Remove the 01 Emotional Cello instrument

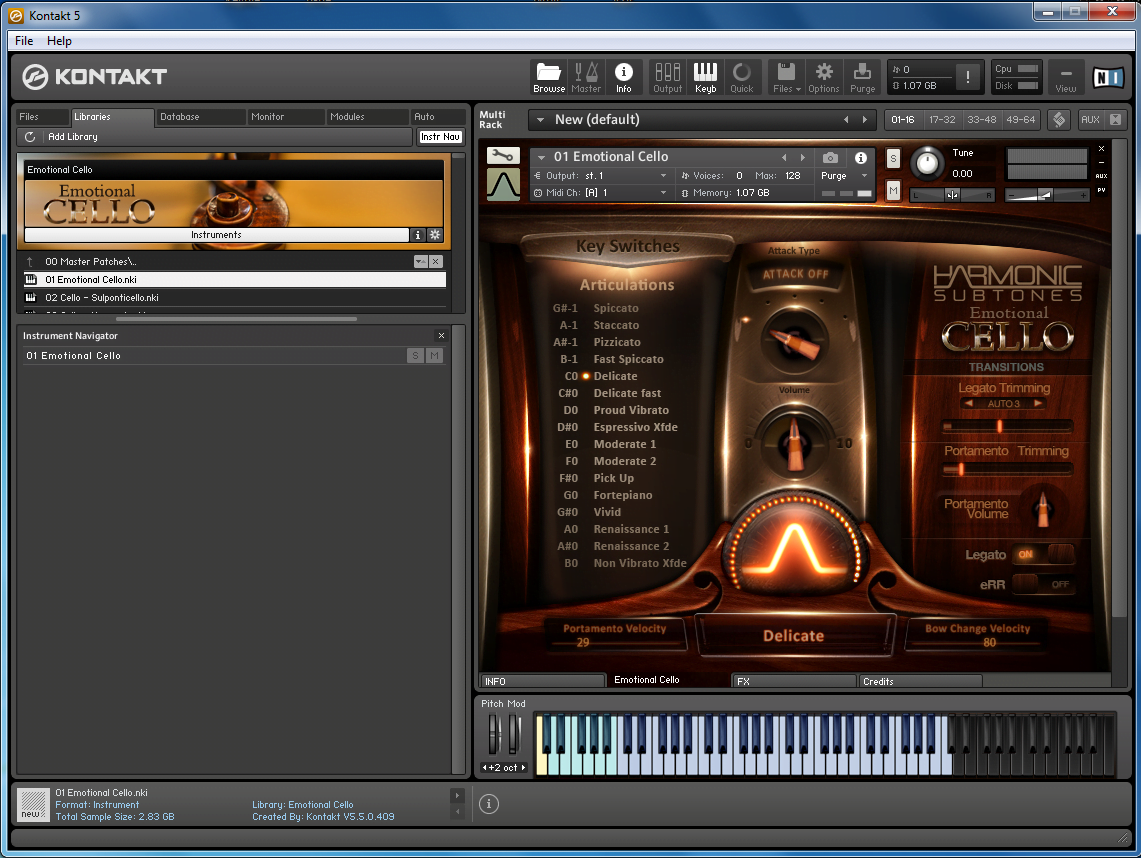(x=1101, y=148)
